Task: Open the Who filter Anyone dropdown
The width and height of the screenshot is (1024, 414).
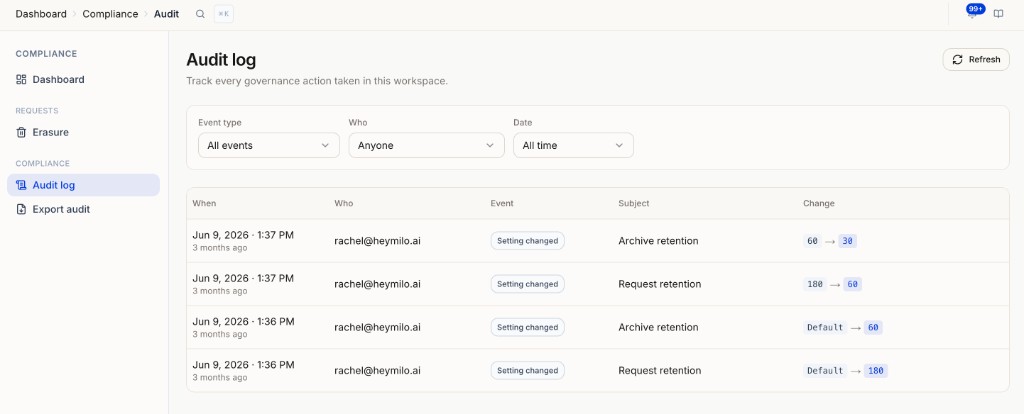Action: coord(426,145)
